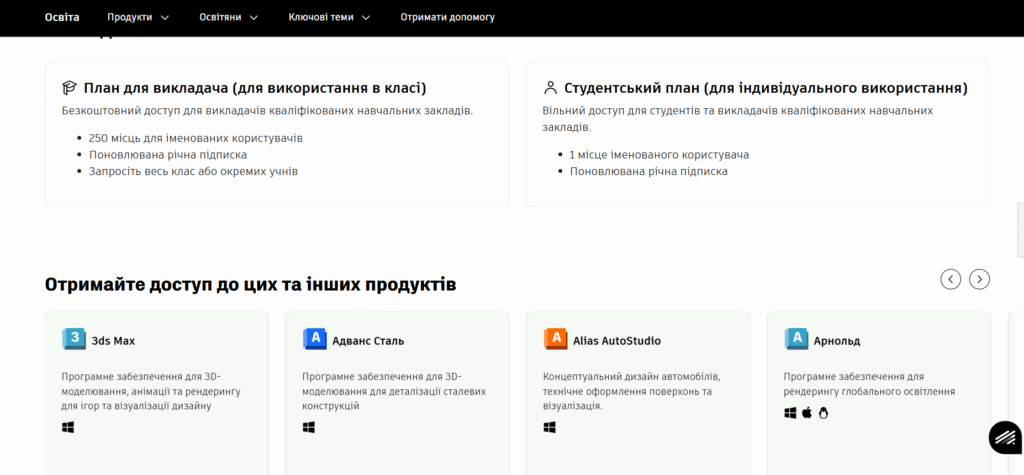Open the Alias AutoStudio title link

[616, 341]
